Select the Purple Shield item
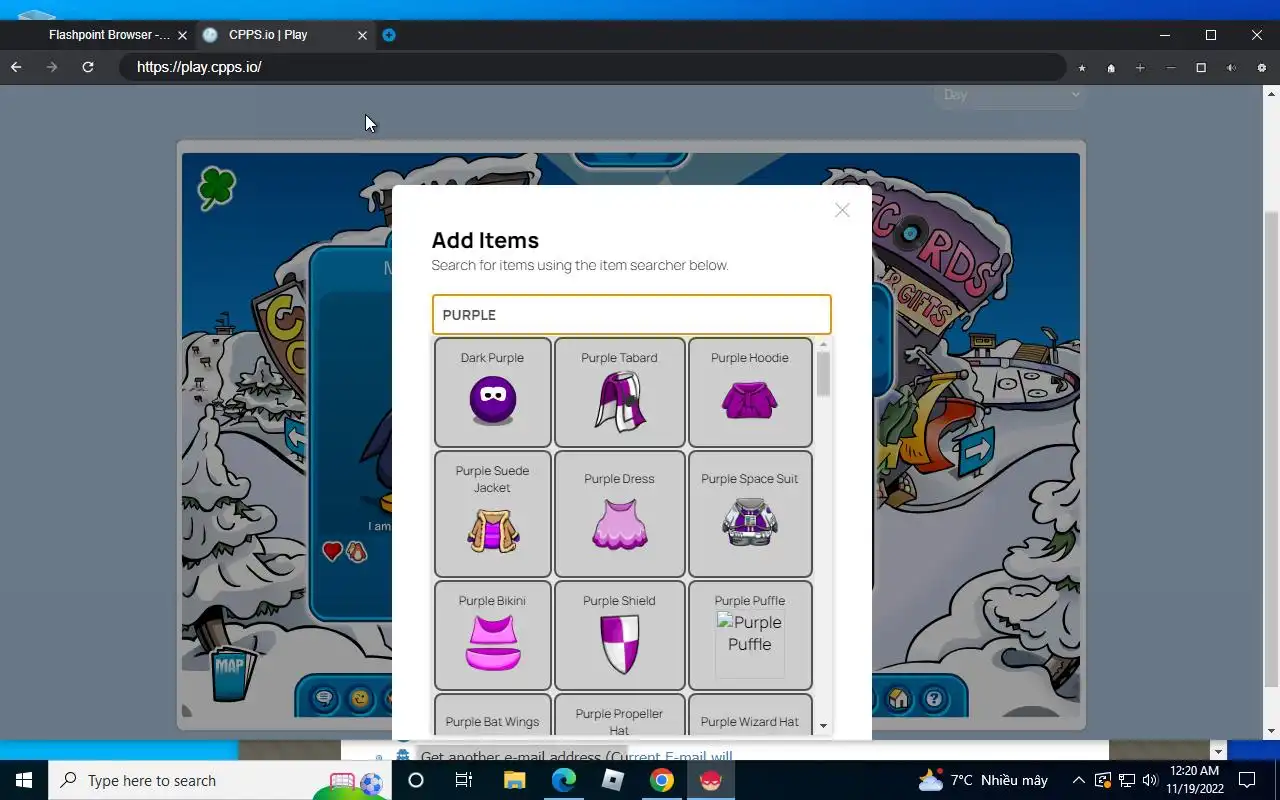The height and width of the screenshot is (800, 1280). pyautogui.click(x=619, y=635)
